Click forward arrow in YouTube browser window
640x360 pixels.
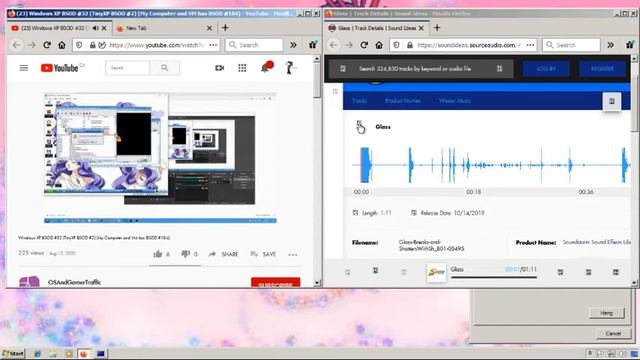click(32, 45)
